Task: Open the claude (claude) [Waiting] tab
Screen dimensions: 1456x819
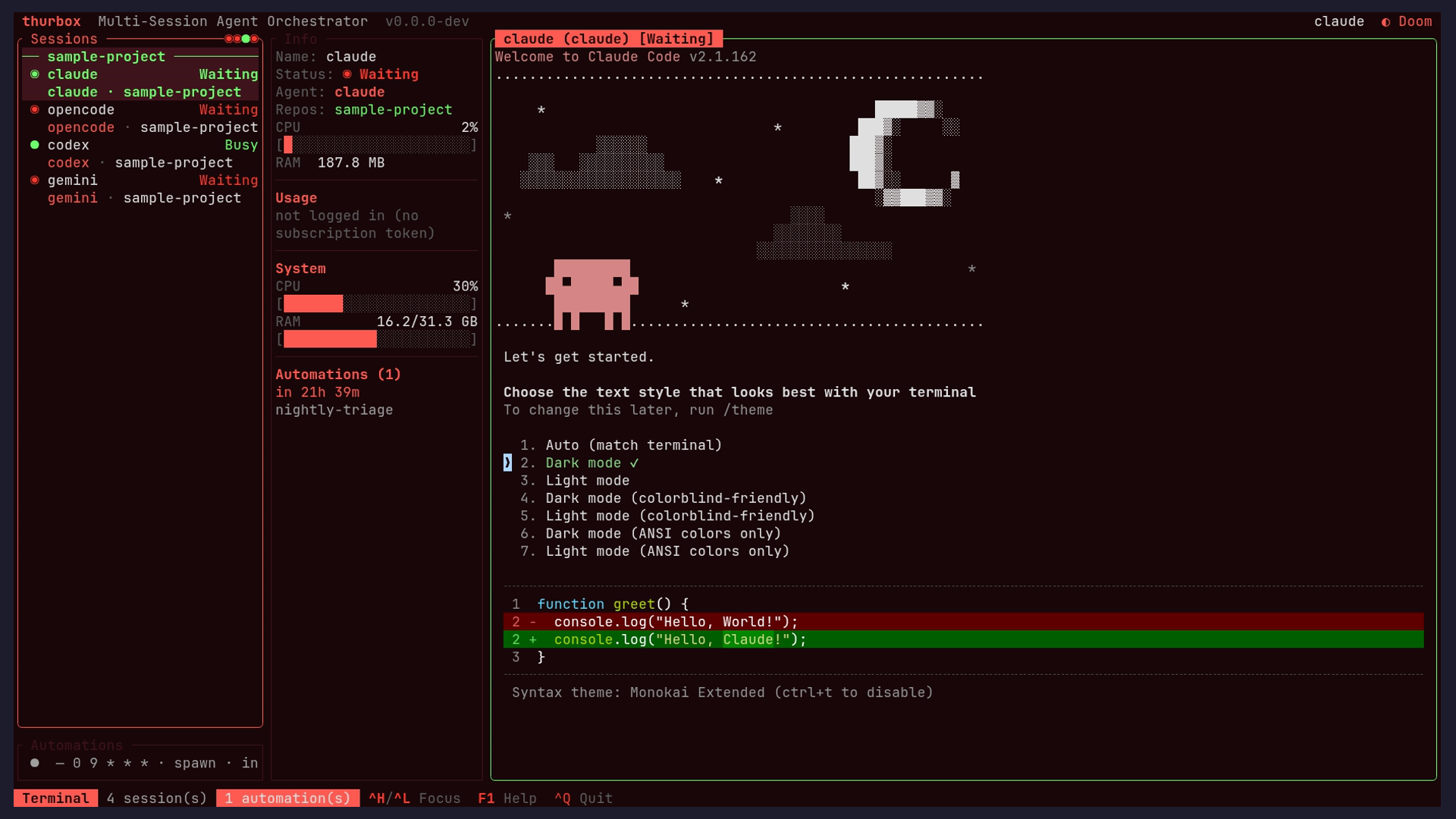Action: coord(608,39)
